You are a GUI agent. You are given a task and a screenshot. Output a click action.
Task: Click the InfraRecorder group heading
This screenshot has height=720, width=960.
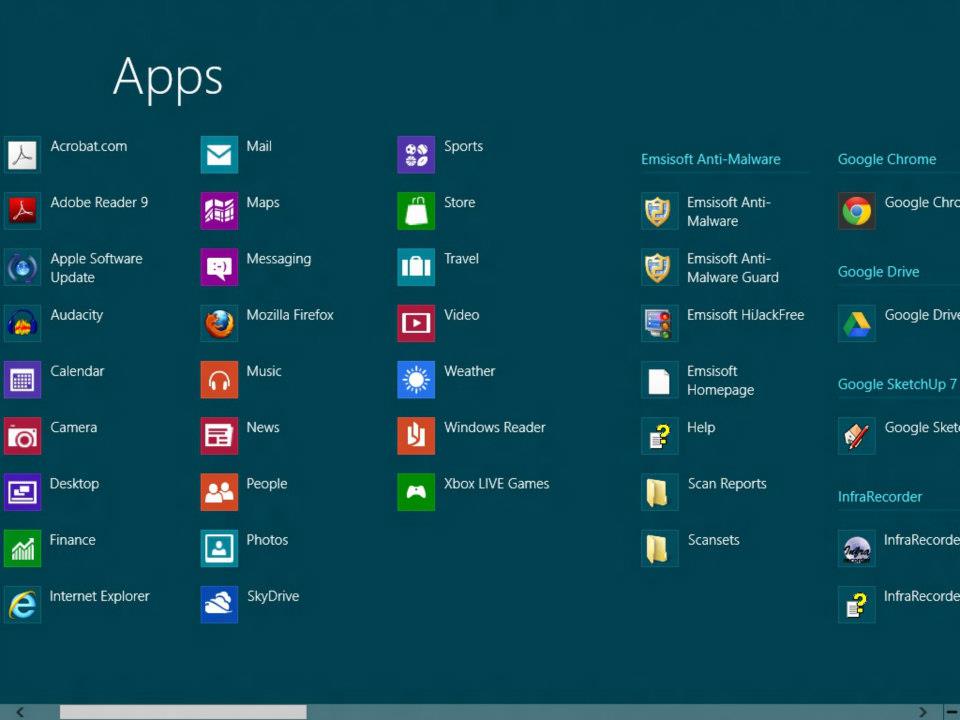880,497
